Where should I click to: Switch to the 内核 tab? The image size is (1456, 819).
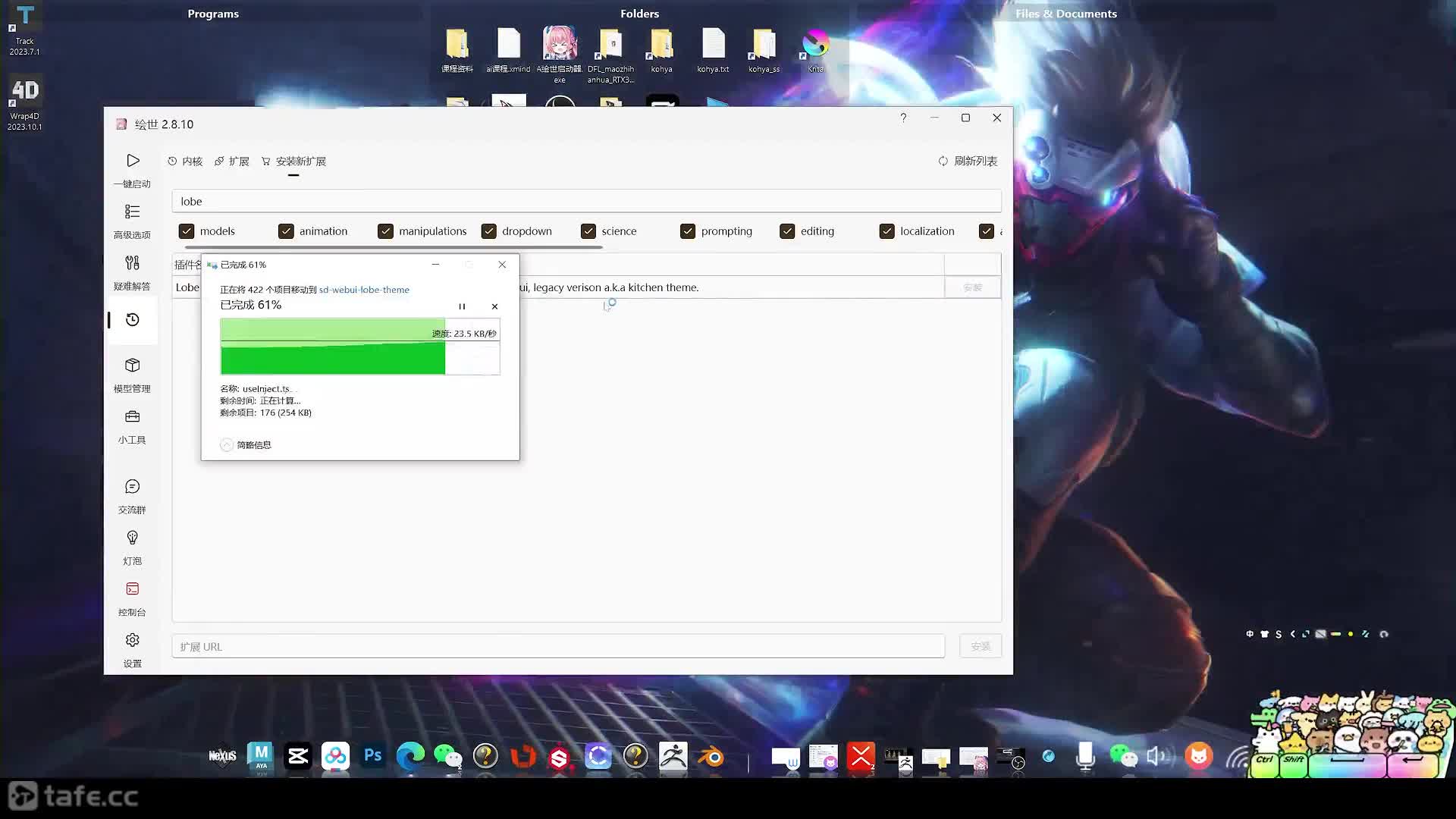click(x=185, y=162)
